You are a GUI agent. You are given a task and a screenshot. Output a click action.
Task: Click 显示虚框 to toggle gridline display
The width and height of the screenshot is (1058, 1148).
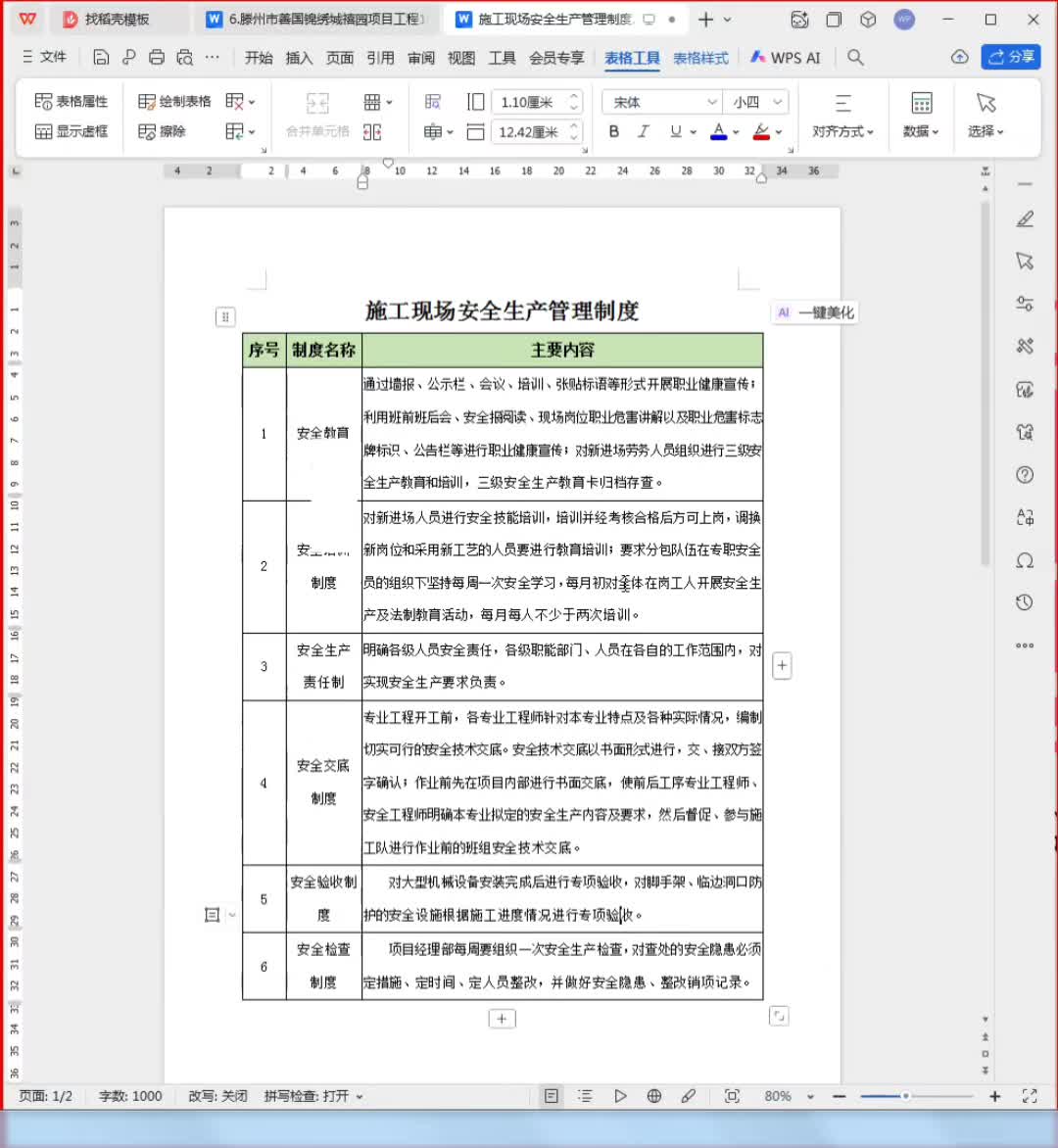tap(73, 131)
